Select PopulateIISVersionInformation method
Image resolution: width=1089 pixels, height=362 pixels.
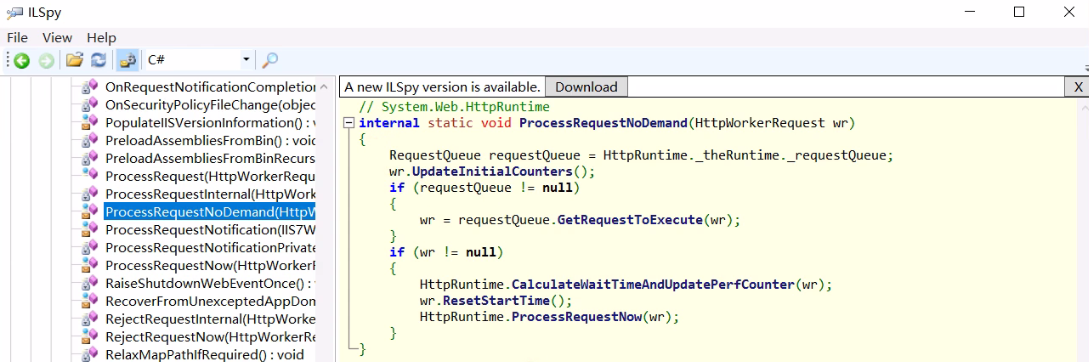coord(210,122)
